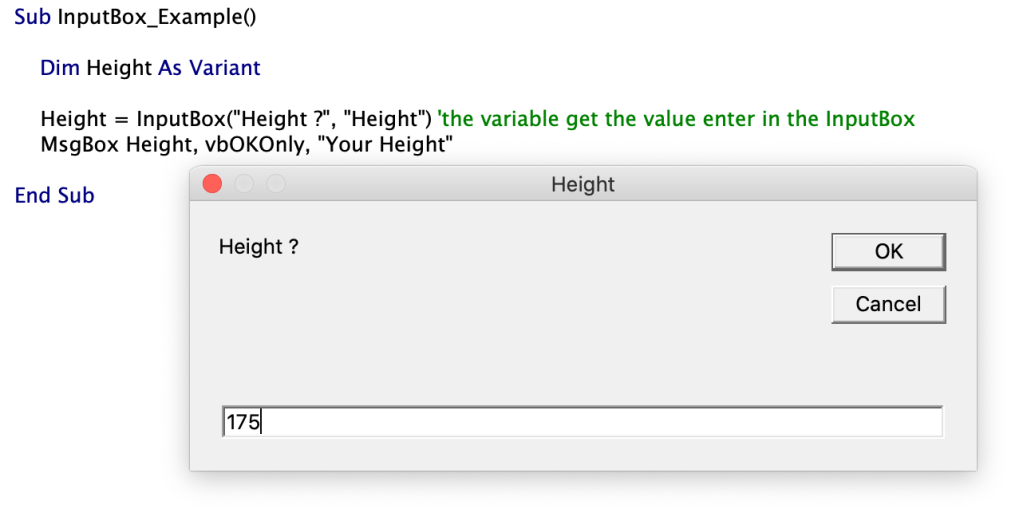Click the Sub keyword on first line

point(33,18)
